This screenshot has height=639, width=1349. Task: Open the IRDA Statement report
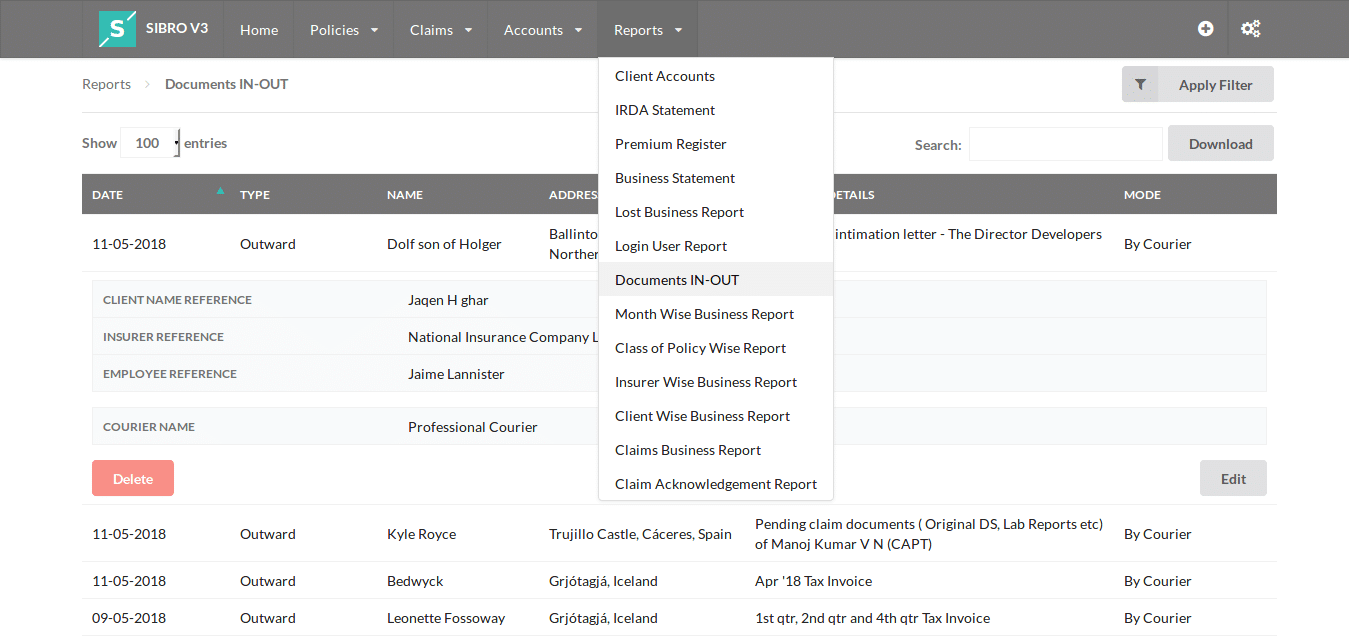pos(665,110)
